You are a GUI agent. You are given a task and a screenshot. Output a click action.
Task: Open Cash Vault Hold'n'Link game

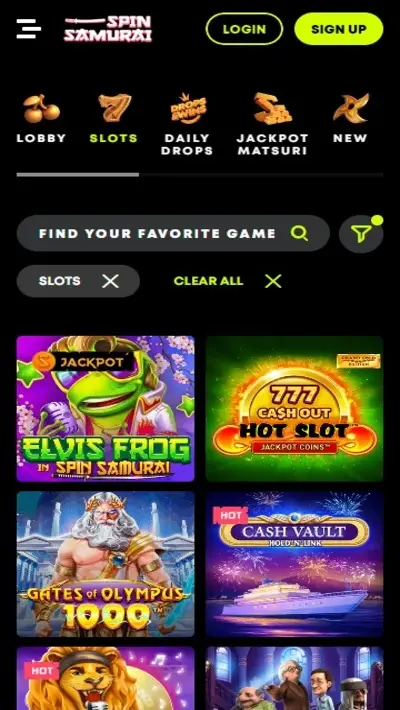tap(294, 564)
